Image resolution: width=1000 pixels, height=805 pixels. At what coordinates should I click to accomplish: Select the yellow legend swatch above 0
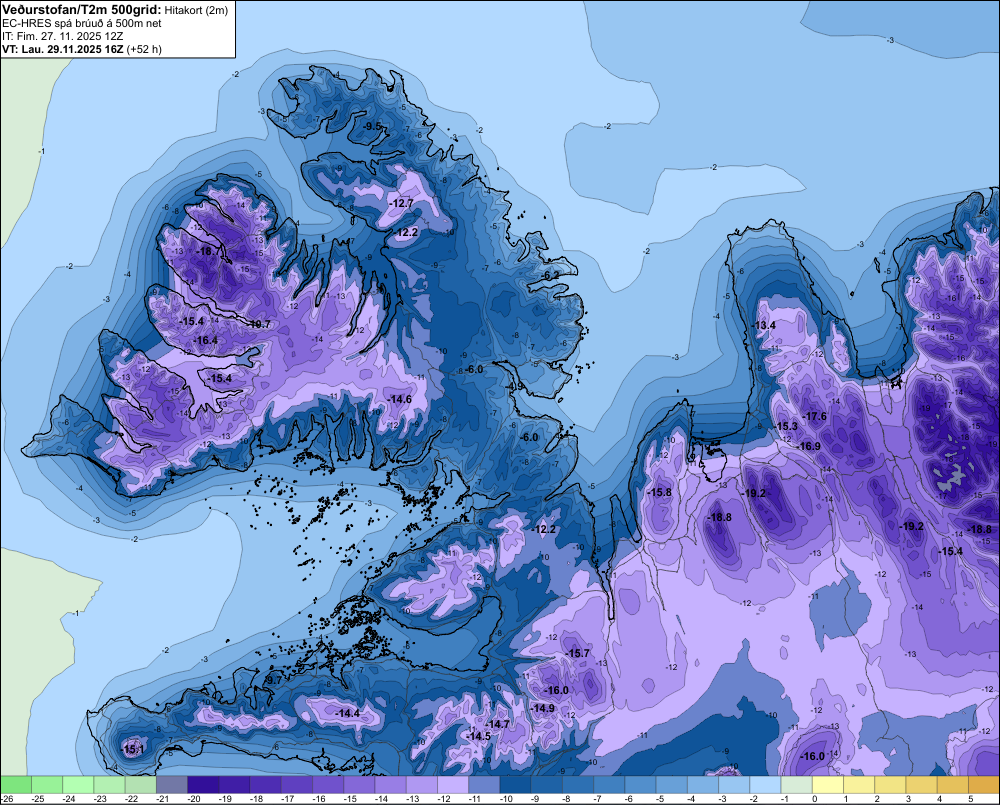pos(828,785)
